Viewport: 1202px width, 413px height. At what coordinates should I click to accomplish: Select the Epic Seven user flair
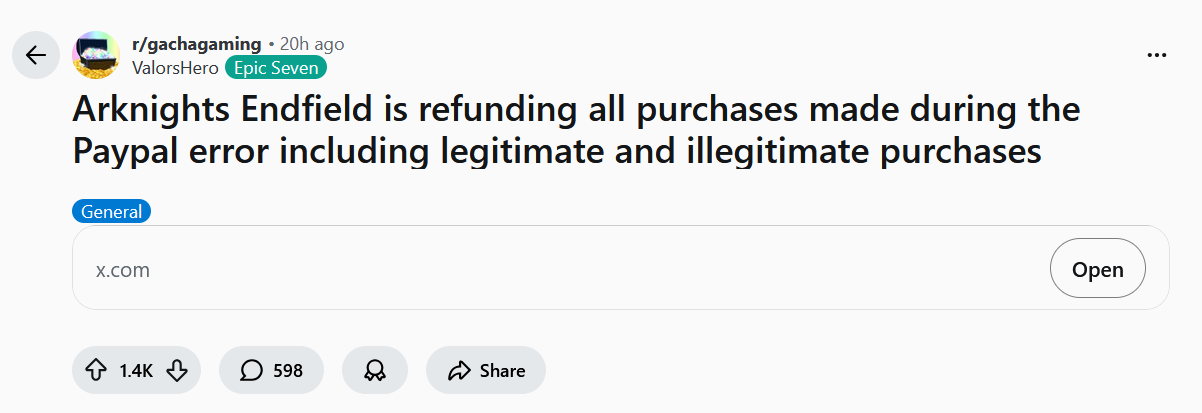(x=276, y=67)
